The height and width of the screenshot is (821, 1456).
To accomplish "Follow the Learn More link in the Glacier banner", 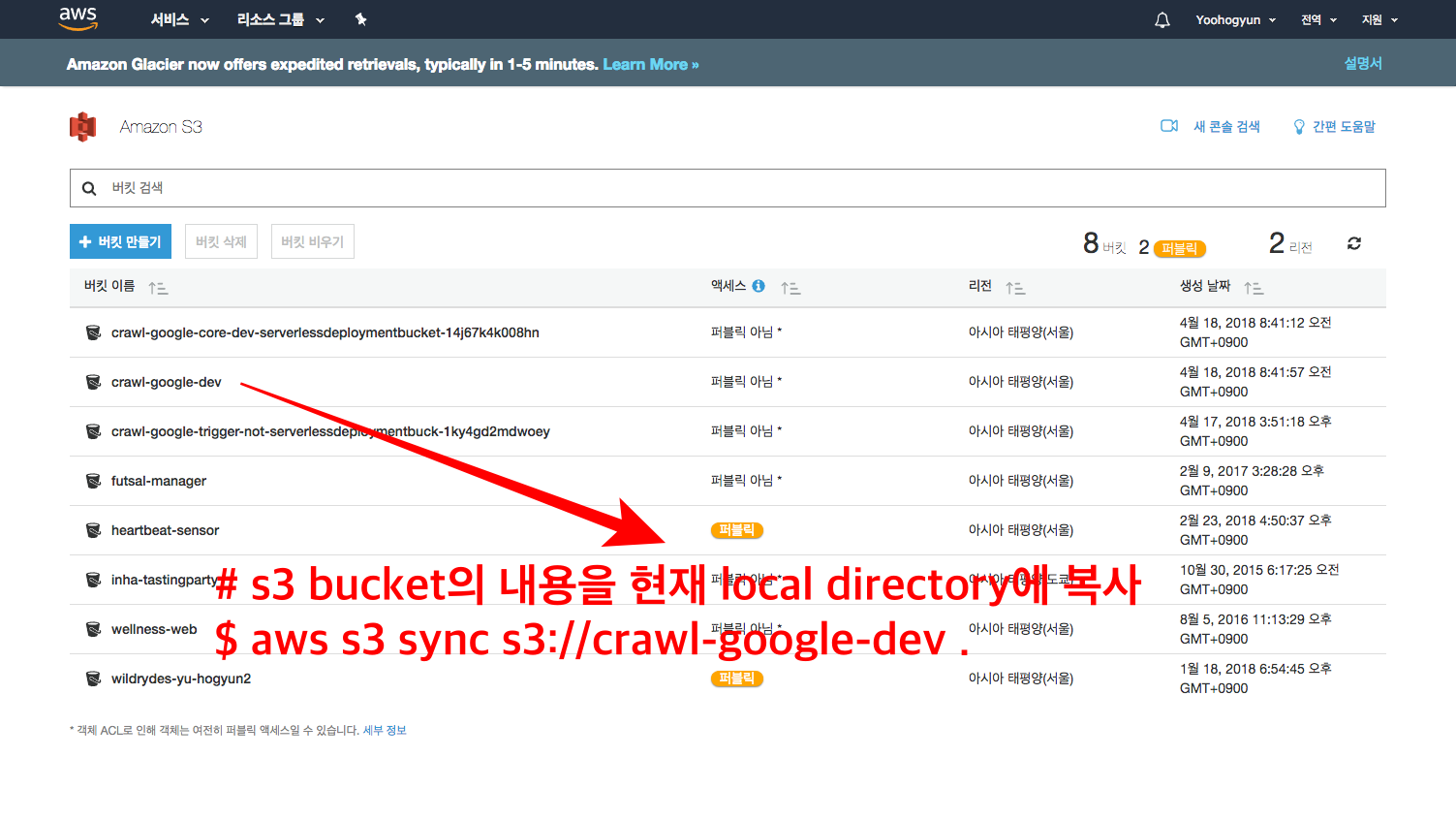I will [x=651, y=64].
